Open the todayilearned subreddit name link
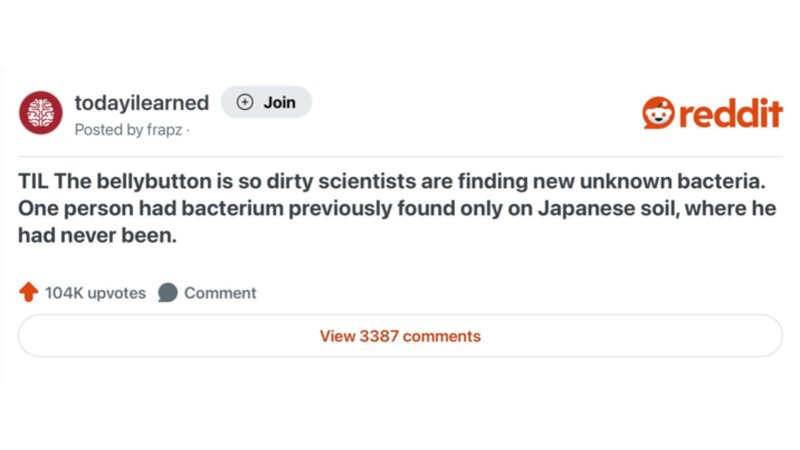This screenshot has width=800, height=450. pos(142,103)
